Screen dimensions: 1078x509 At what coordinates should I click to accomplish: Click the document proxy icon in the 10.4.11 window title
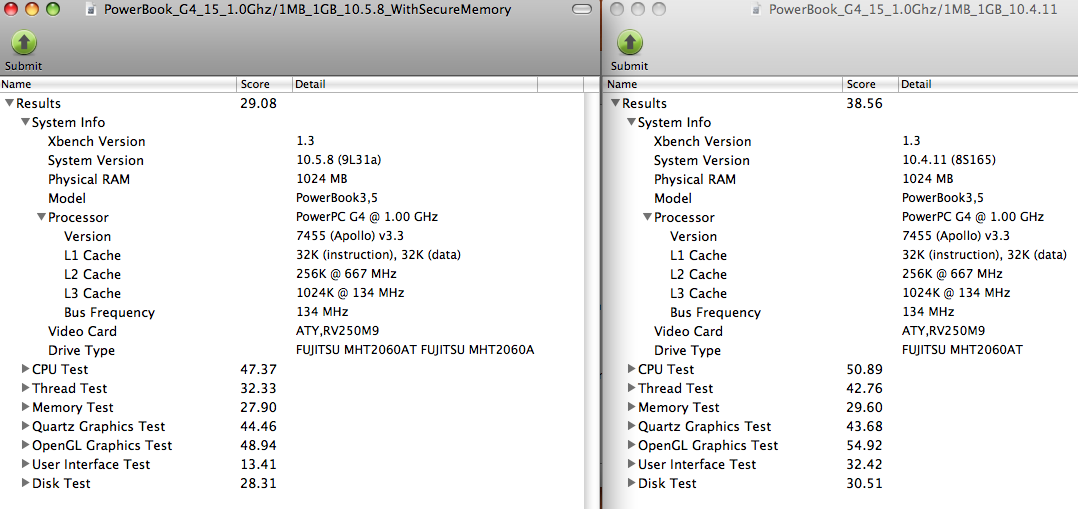(x=758, y=10)
